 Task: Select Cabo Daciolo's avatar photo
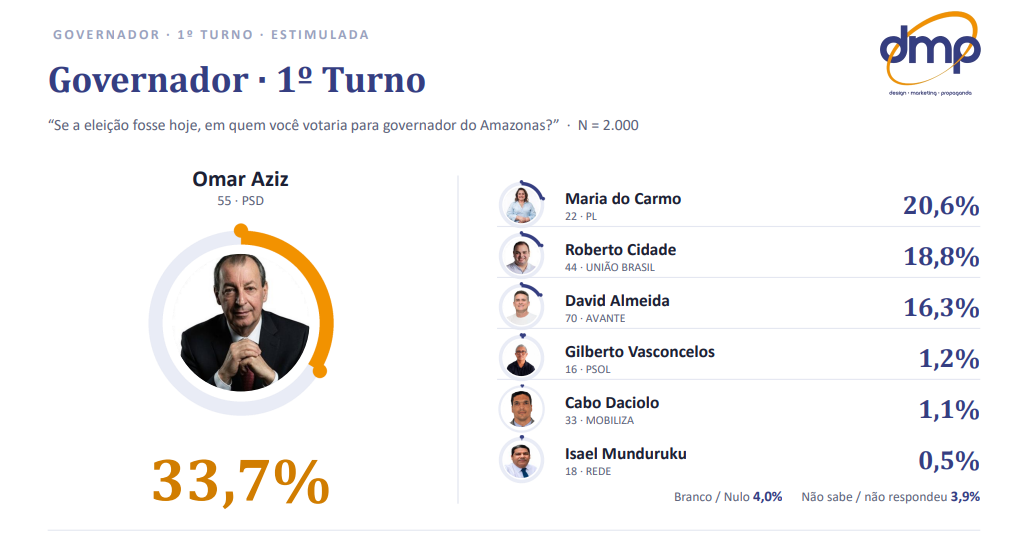tap(522, 409)
